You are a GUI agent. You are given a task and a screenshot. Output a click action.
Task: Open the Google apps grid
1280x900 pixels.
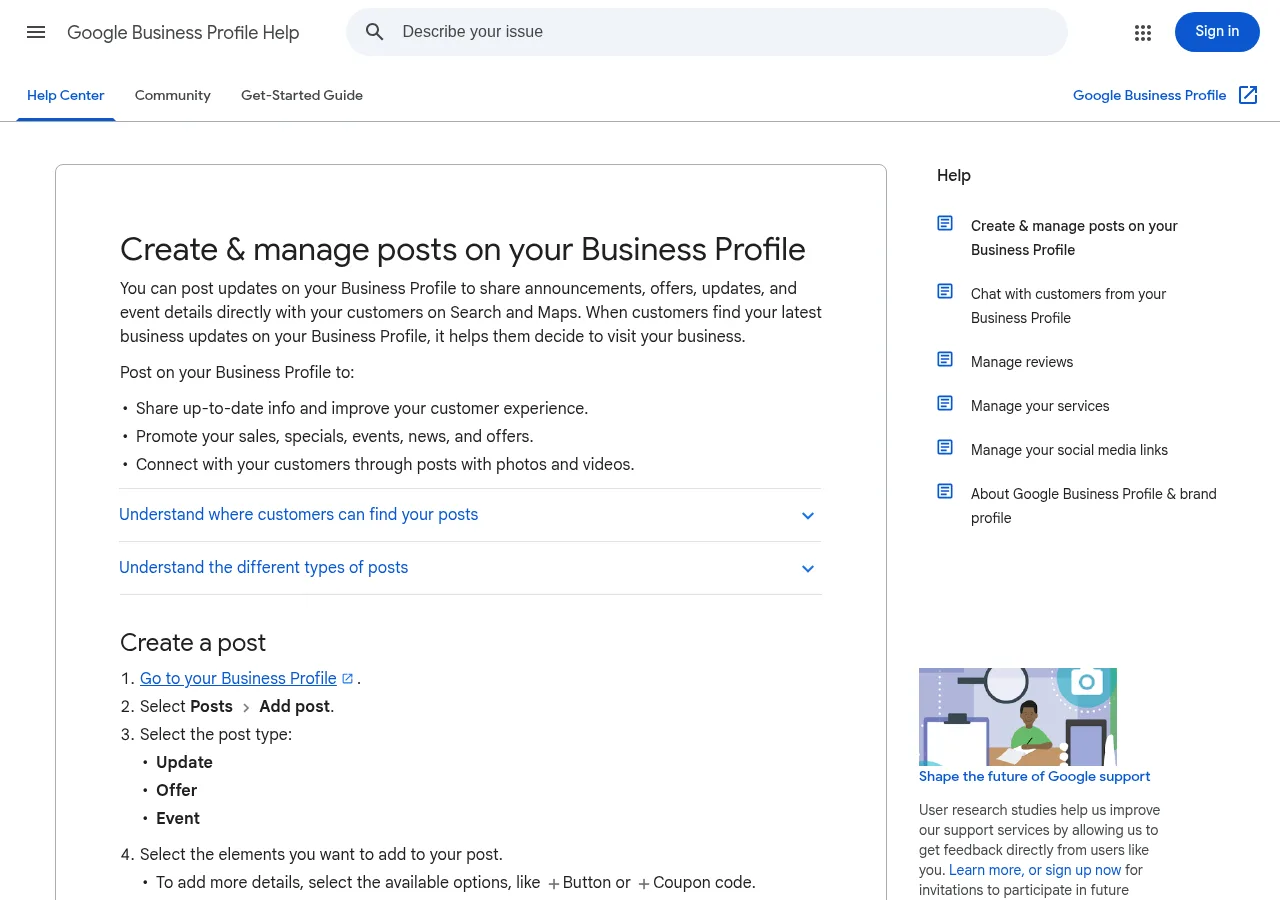click(1143, 33)
